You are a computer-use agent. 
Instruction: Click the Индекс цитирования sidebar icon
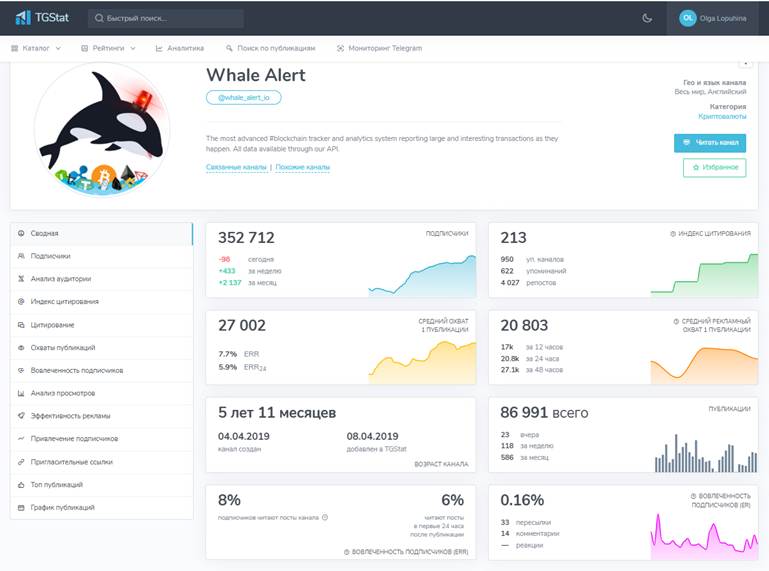pos(21,302)
